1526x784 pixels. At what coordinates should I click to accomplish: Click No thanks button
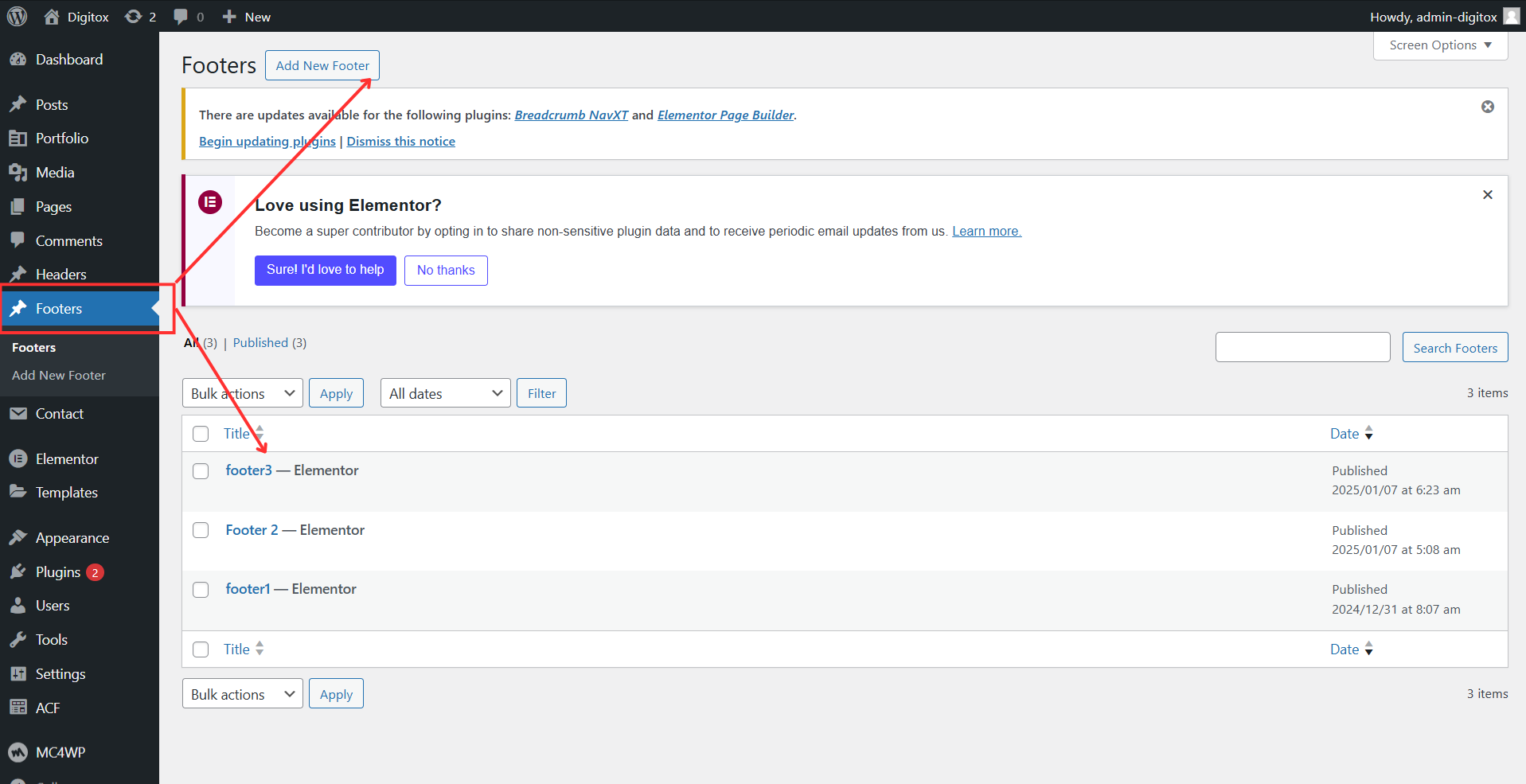[x=446, y=271]
